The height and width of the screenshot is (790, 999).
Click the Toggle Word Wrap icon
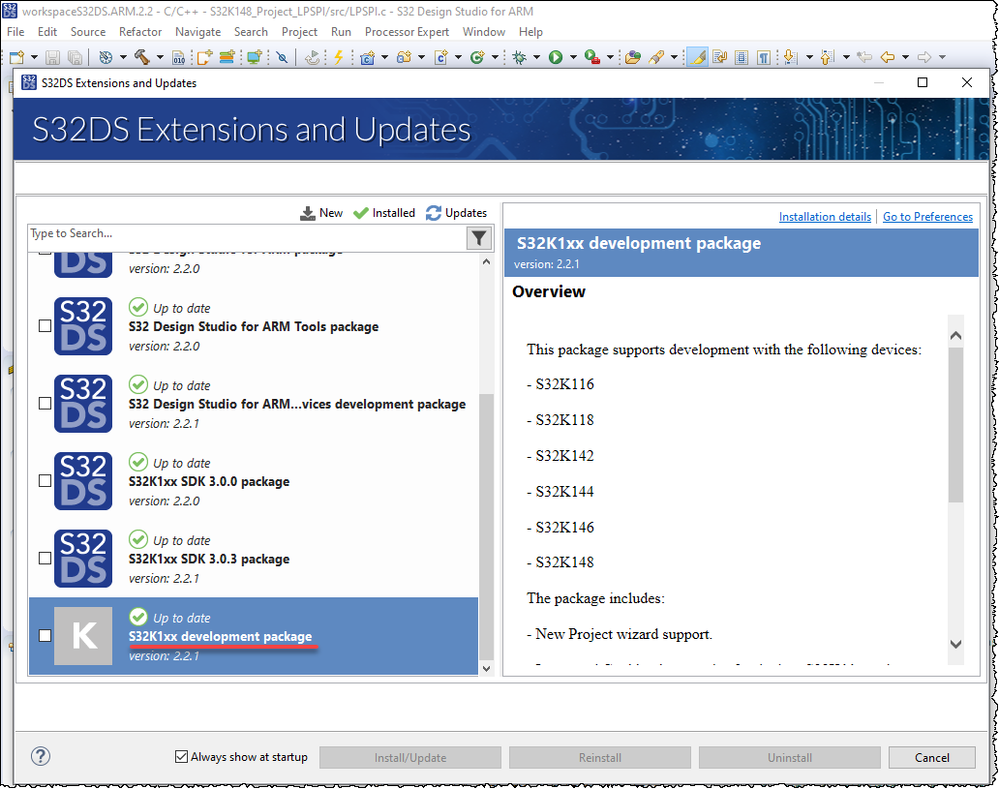(720, 57)
